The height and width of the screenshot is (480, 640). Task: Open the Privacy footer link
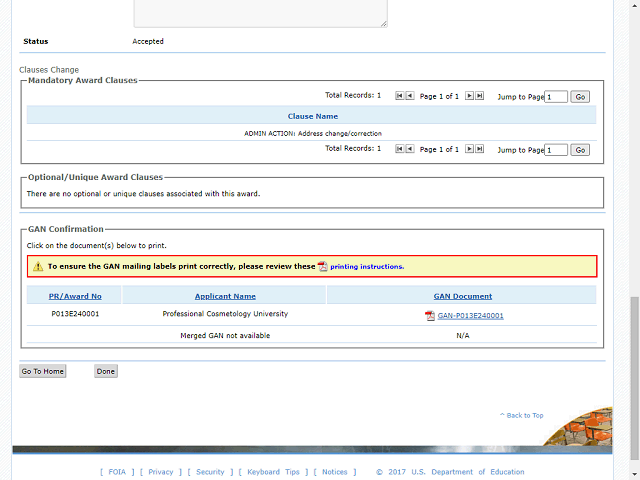[160, 472]
